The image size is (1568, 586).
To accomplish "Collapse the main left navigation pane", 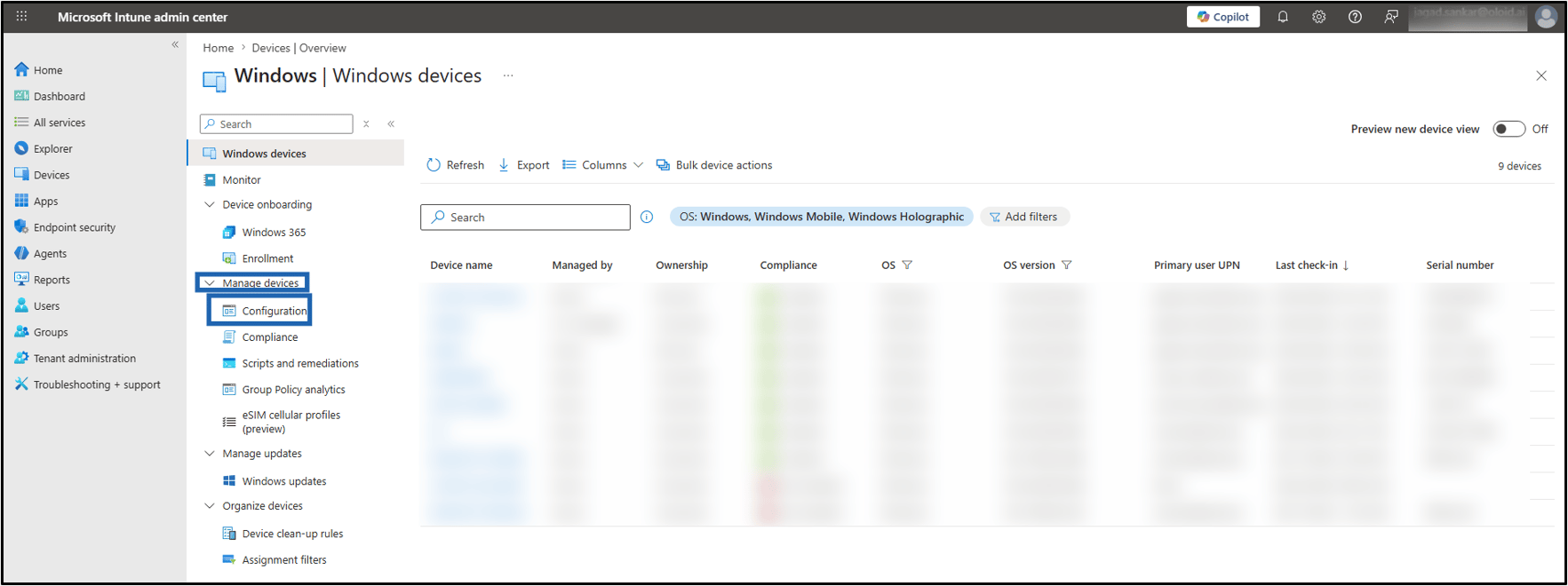I will (175, 44).
